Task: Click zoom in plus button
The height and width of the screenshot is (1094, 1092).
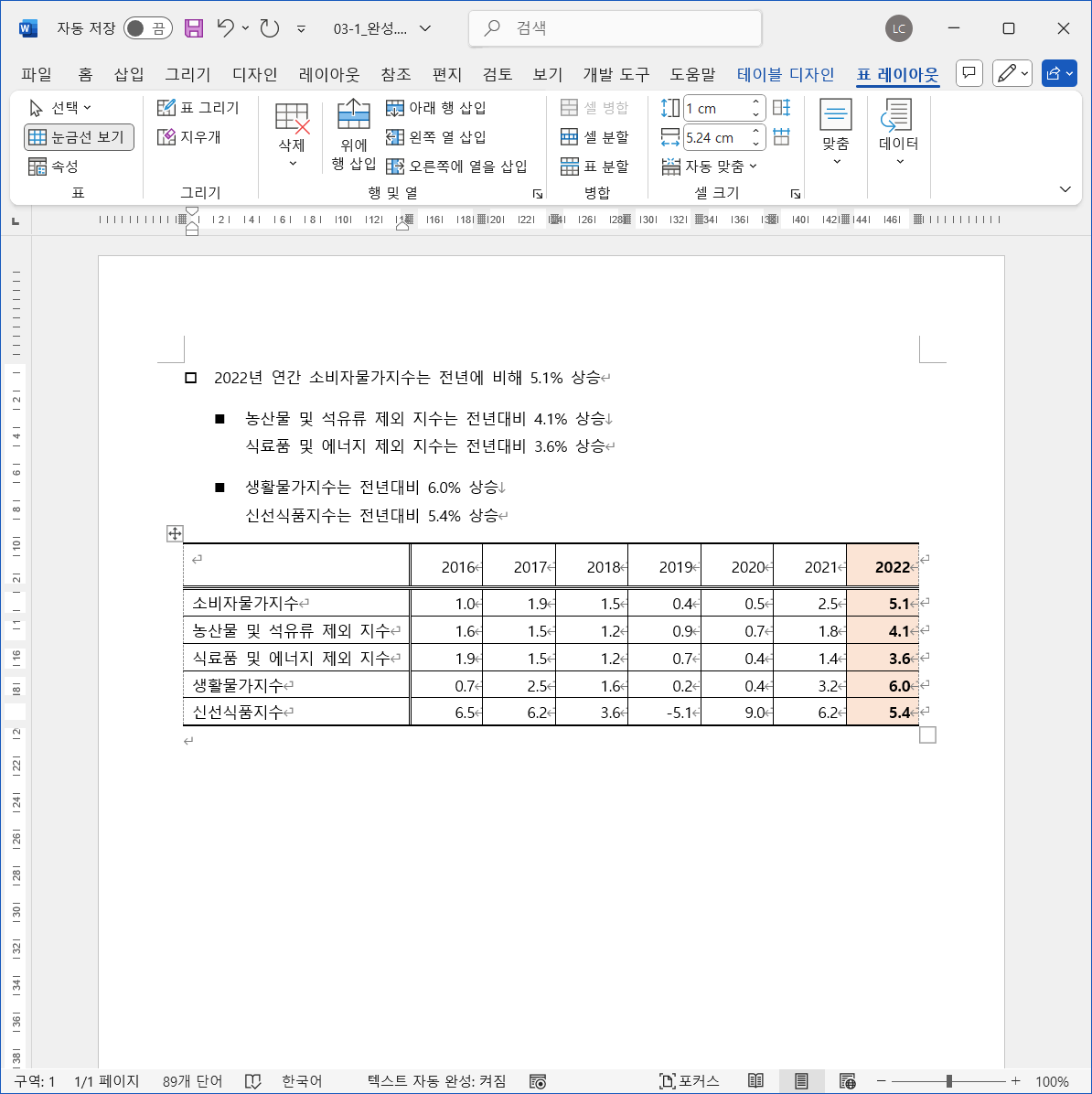Action: point(1015,1081)
